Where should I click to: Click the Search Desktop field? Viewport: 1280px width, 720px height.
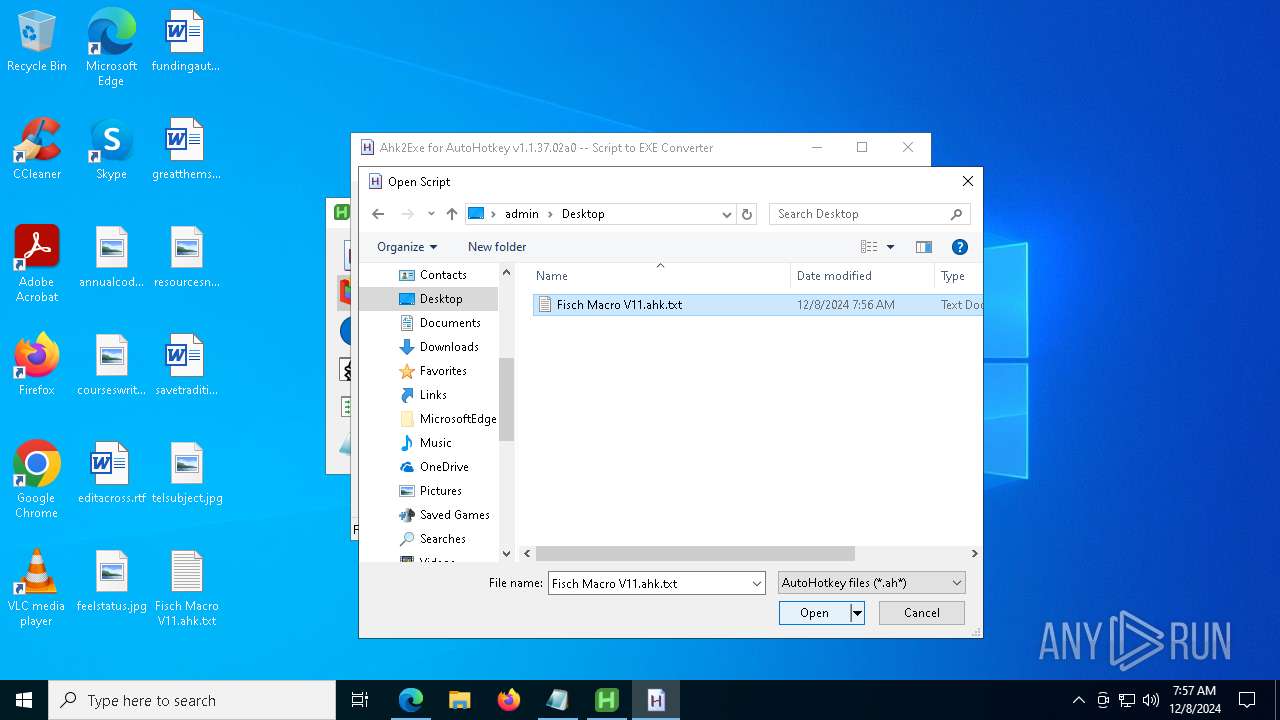(858, 214)
